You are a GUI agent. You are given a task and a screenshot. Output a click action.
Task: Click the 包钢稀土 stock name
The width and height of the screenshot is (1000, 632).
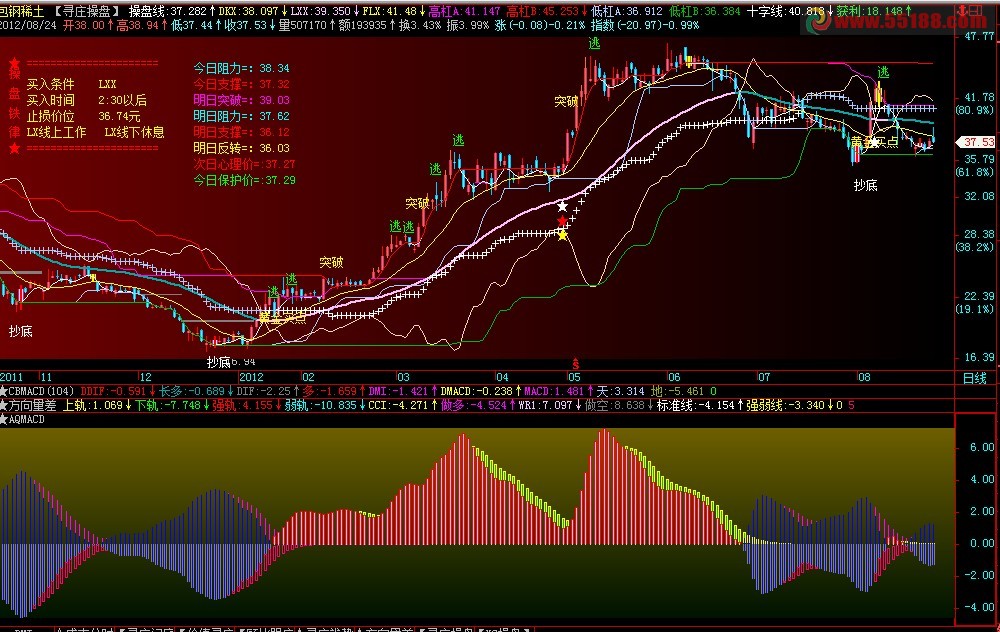pyautogui.click(x=22, y=11)
